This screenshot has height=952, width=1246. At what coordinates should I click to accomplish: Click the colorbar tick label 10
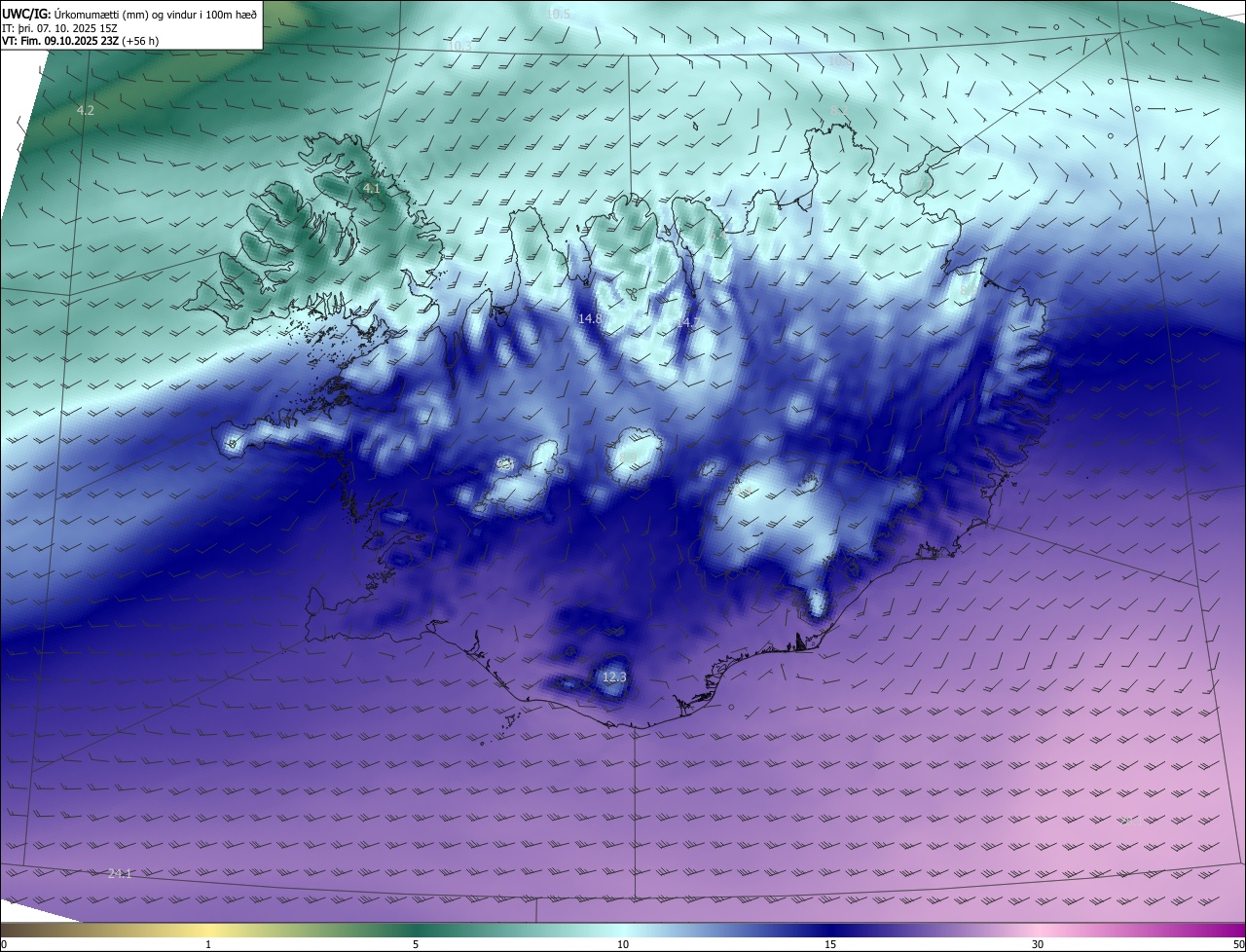pyautogui.click(x=623, y=944)
